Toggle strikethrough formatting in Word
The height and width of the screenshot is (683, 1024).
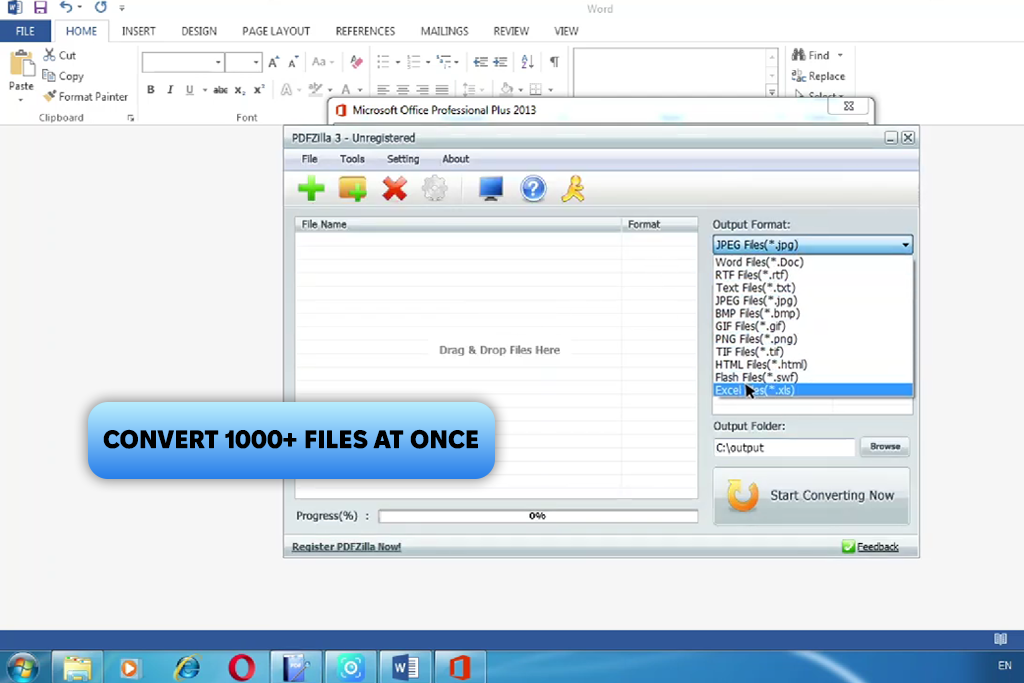tap(220, 89)
